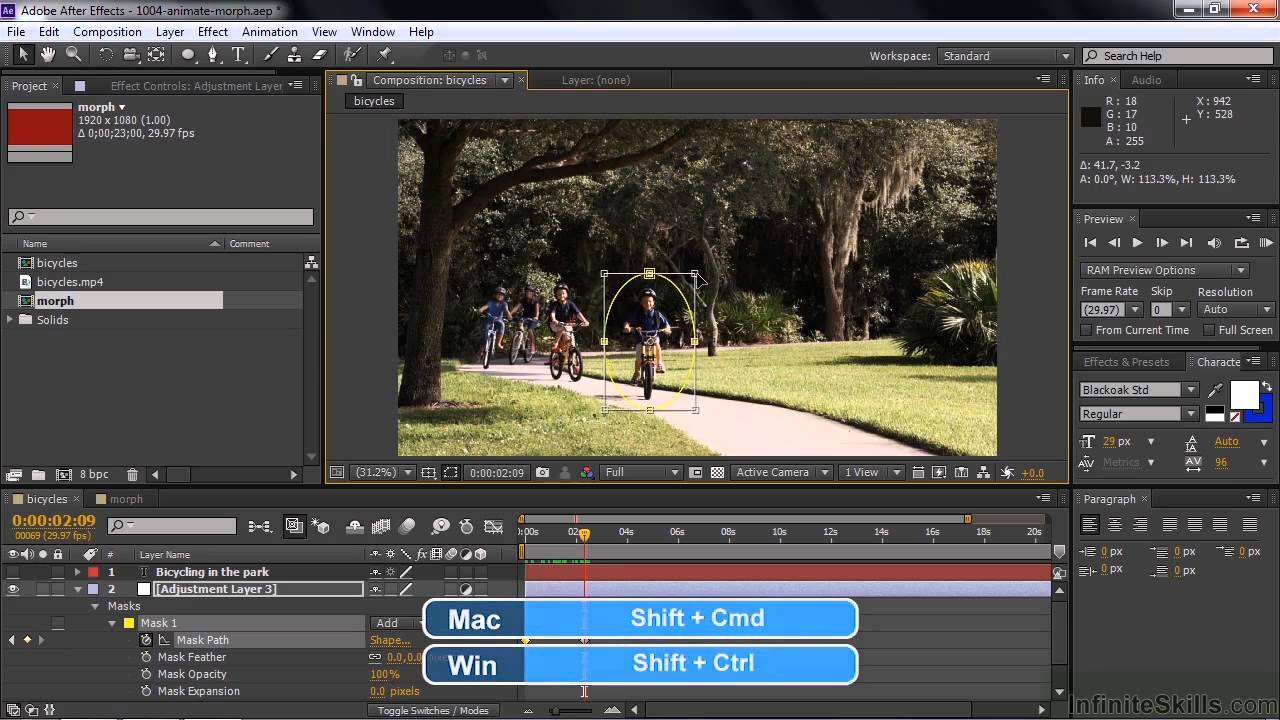Switch to Audio panel tab
This screenshot has width=1280, height=720.
coord(1146,80)
